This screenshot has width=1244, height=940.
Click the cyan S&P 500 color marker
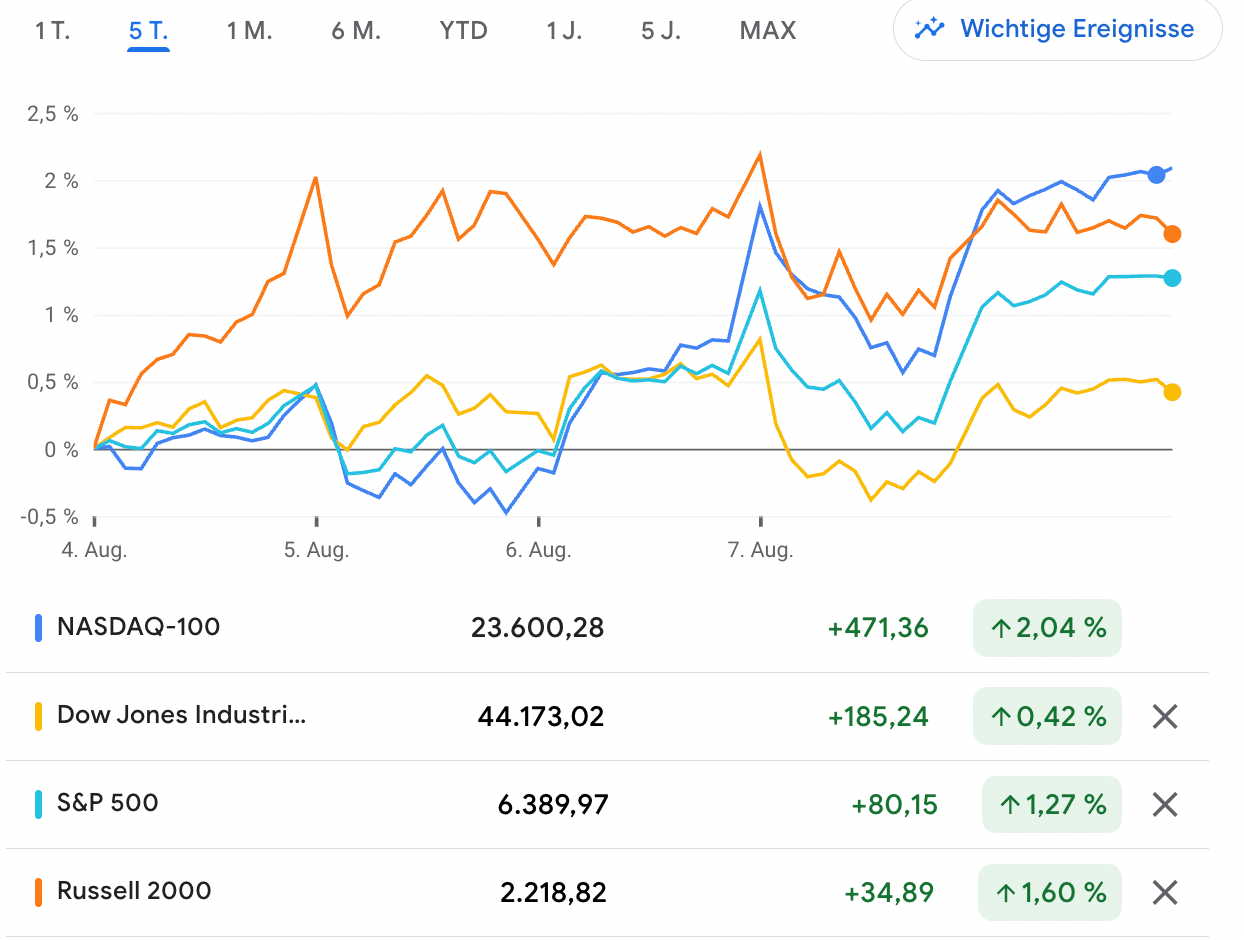(39, 804)
